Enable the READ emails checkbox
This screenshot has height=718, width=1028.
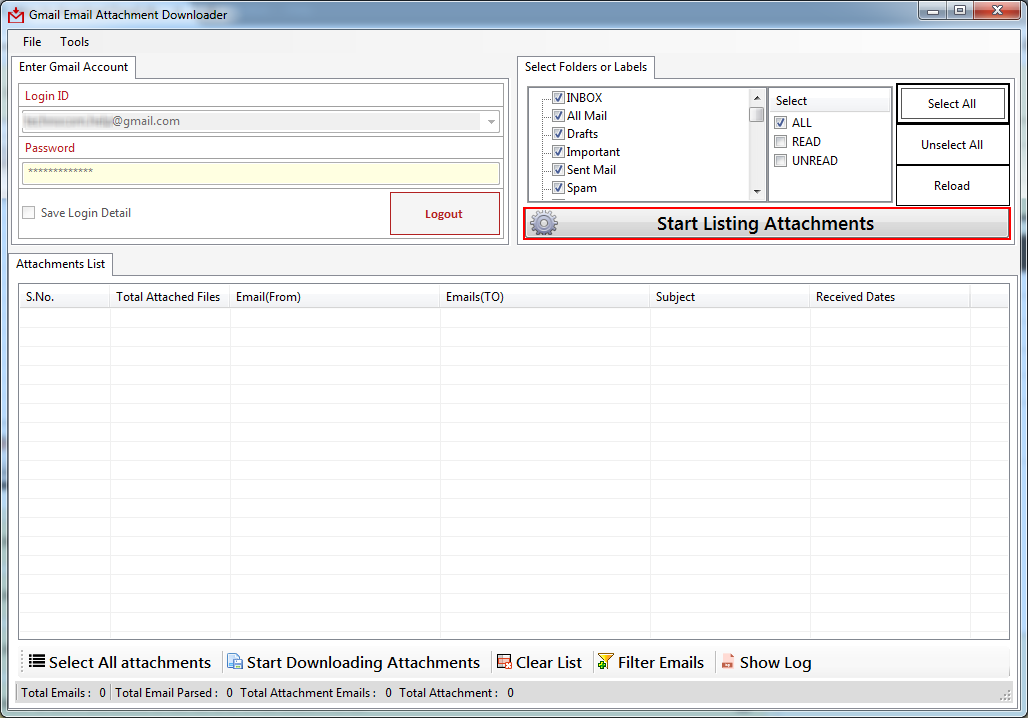pos(781,142)
